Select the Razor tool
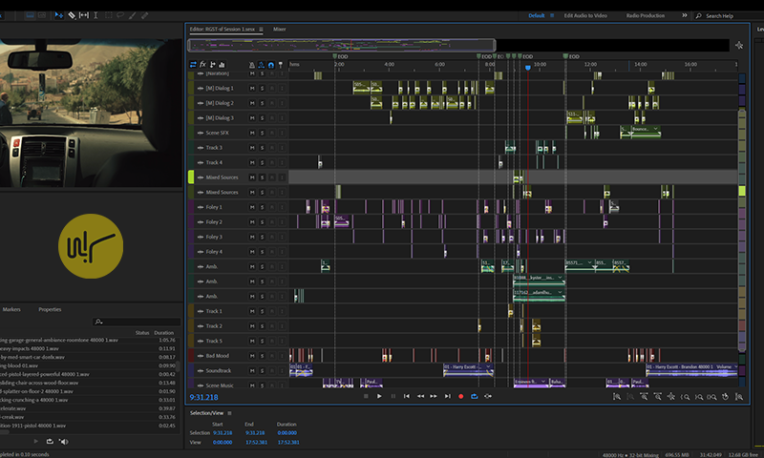 [72, 15]
